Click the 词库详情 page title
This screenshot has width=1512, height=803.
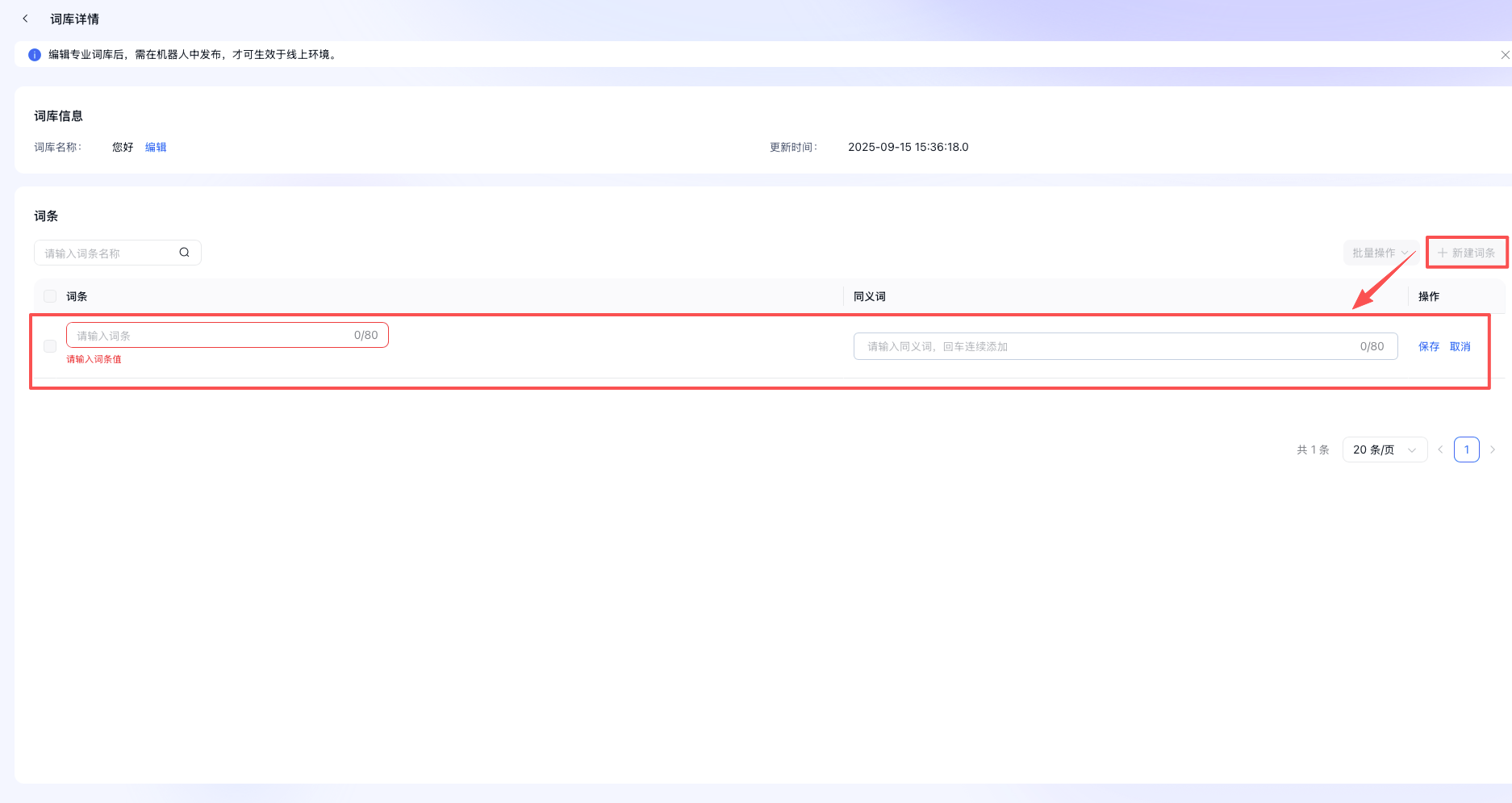74,19
